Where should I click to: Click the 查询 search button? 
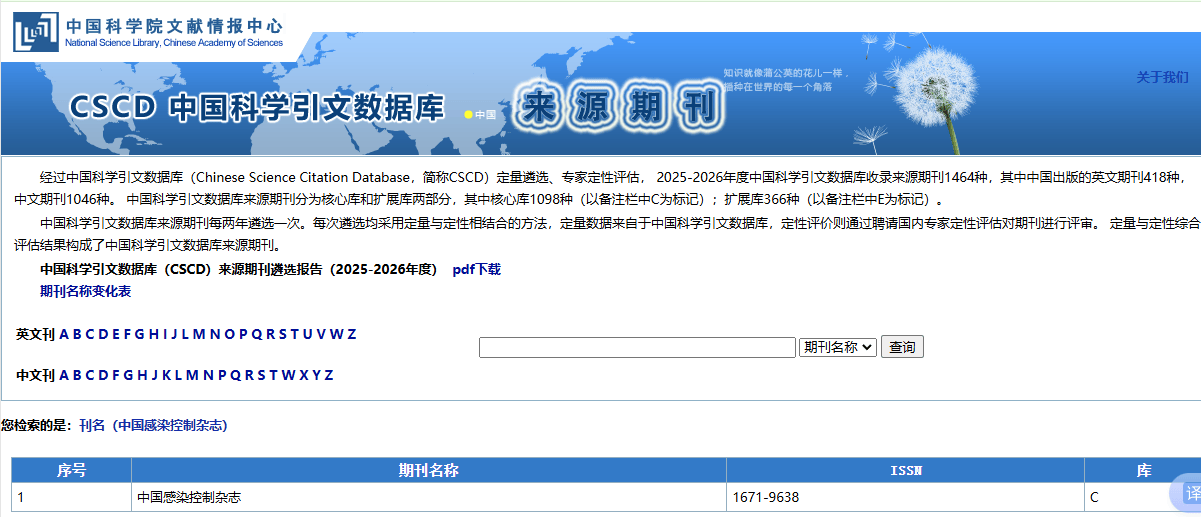pos(902,347)
